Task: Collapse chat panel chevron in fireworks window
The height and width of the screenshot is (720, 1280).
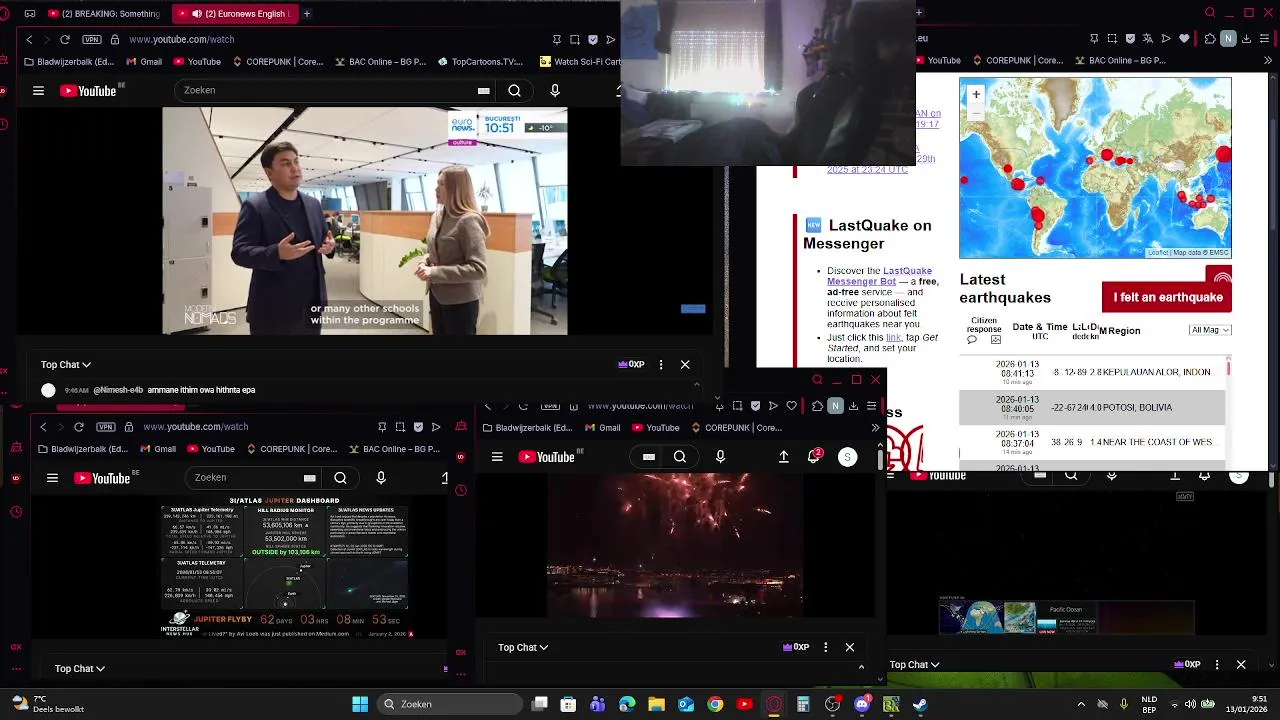Action: (x=861, y=667)
